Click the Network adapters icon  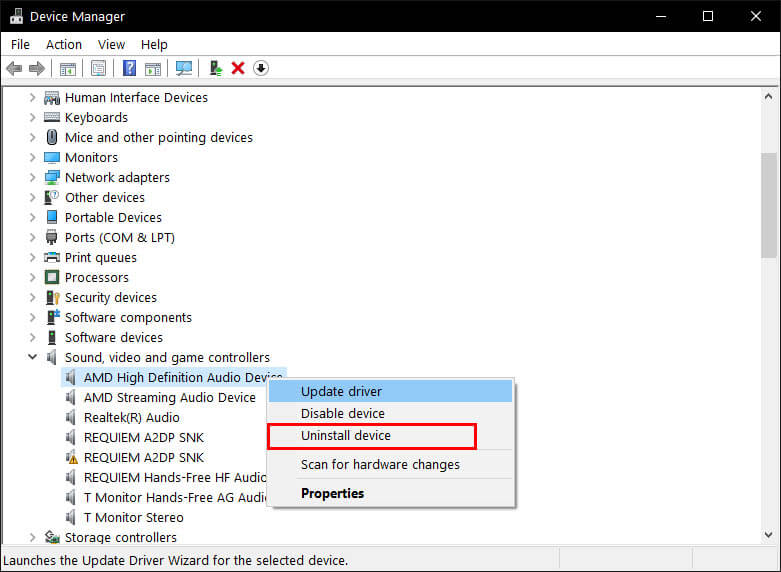click(x=52, y=177)
